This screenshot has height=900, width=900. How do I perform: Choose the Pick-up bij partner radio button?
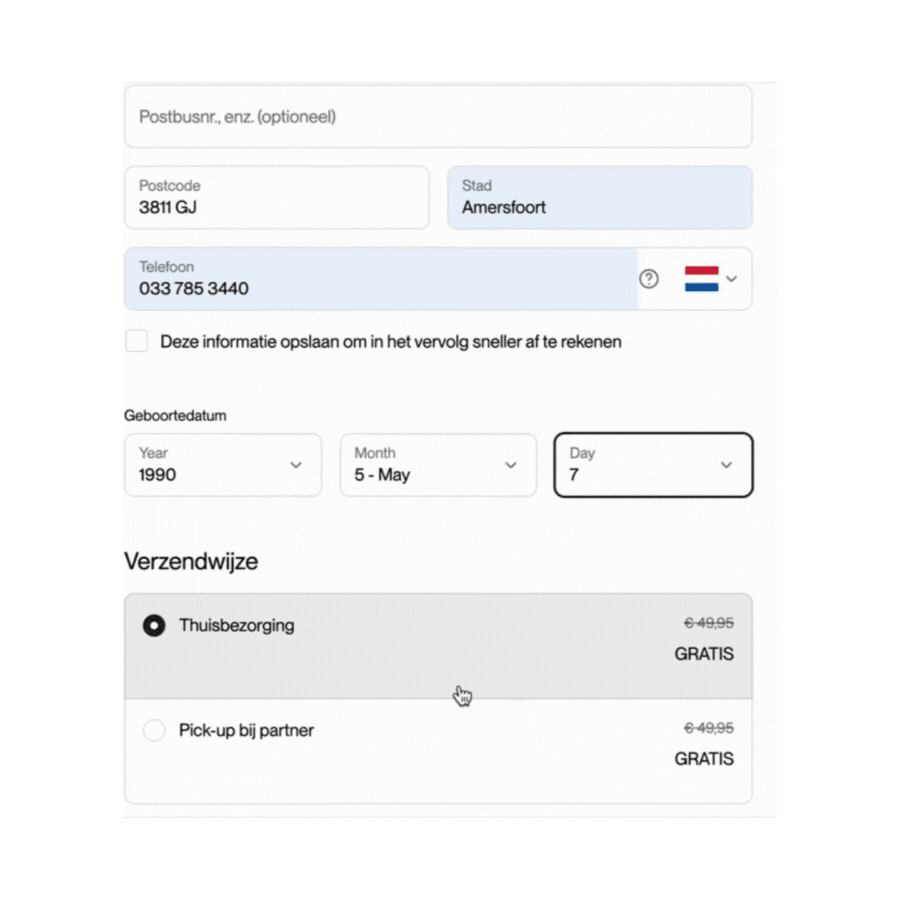tap(154, 731)
